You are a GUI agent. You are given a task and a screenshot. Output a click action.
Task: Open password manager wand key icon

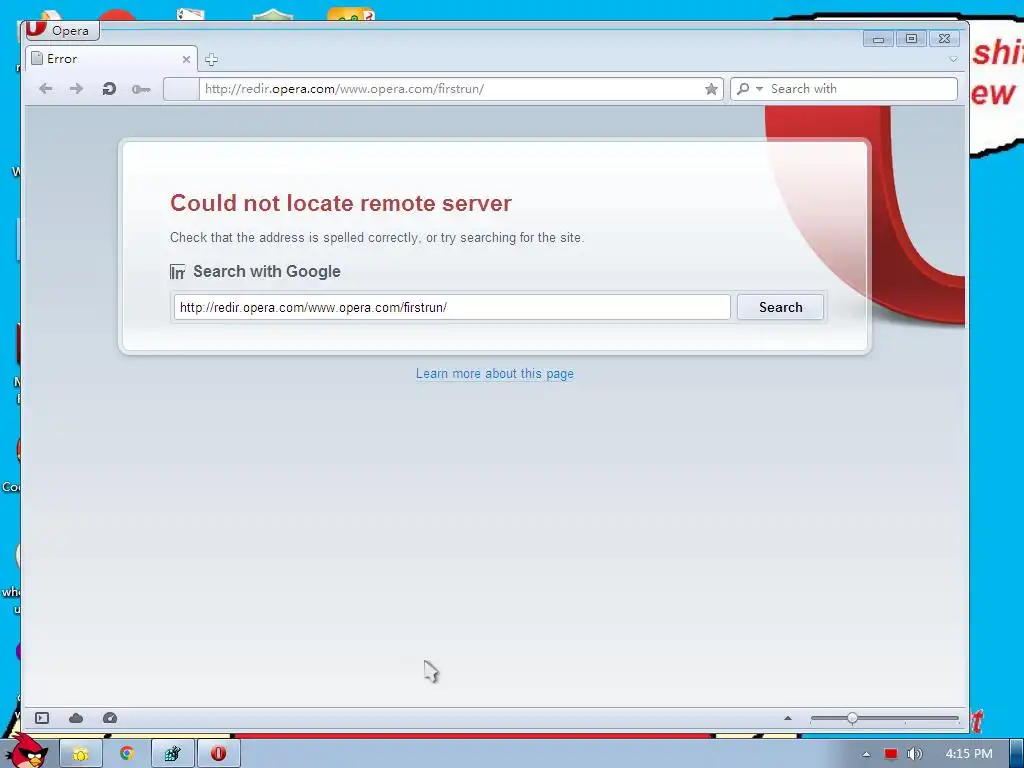pyautogui.click(x=141, y=89)
